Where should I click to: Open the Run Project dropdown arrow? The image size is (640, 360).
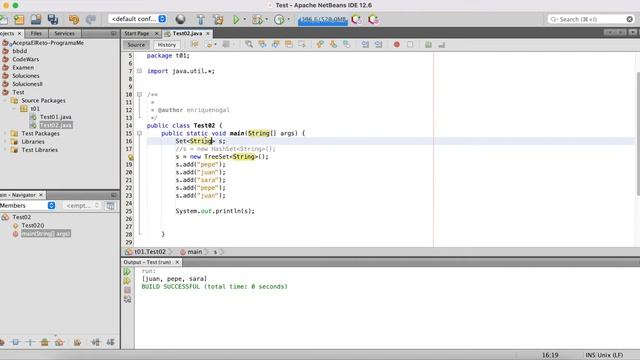tap(245, 19)
